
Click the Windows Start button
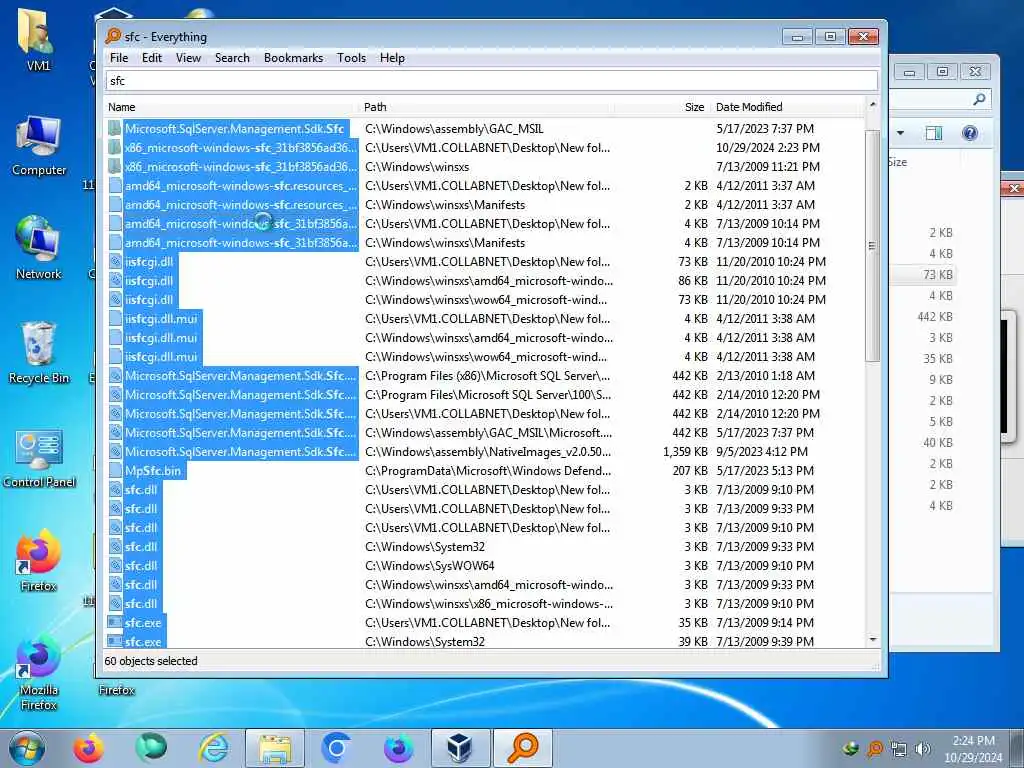point(27,748)
